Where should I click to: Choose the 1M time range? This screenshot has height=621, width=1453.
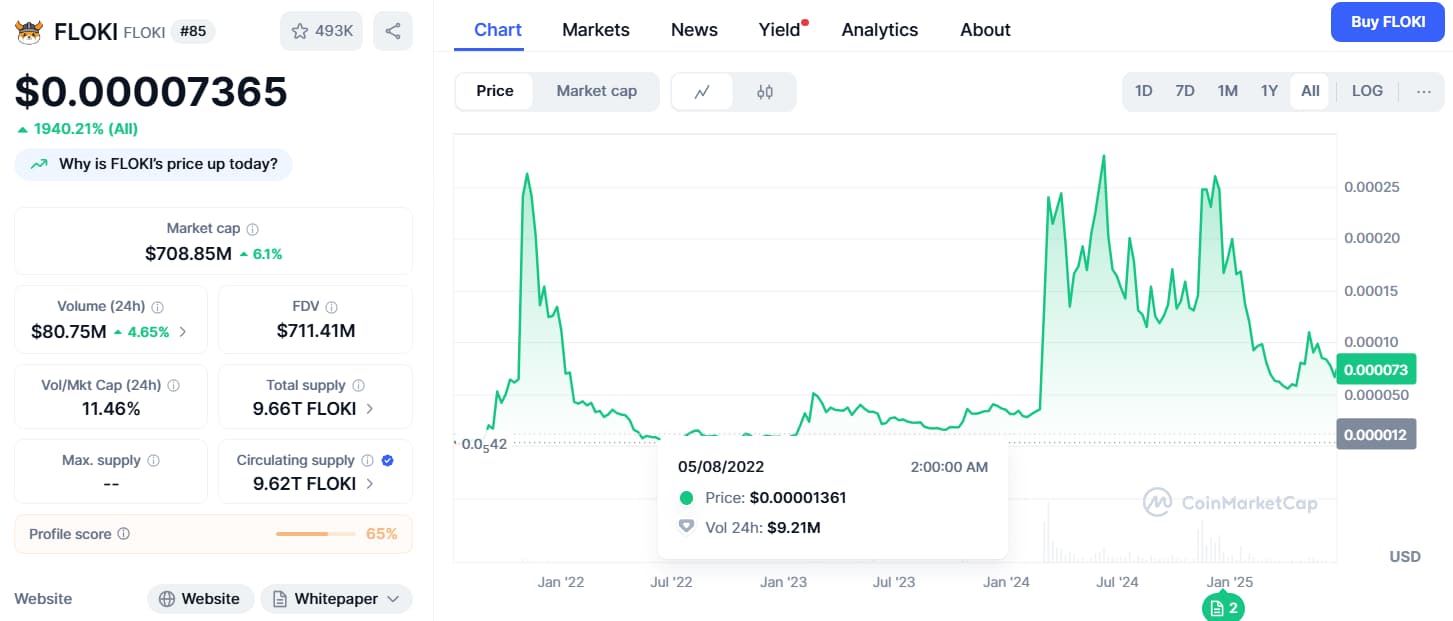1228,91
